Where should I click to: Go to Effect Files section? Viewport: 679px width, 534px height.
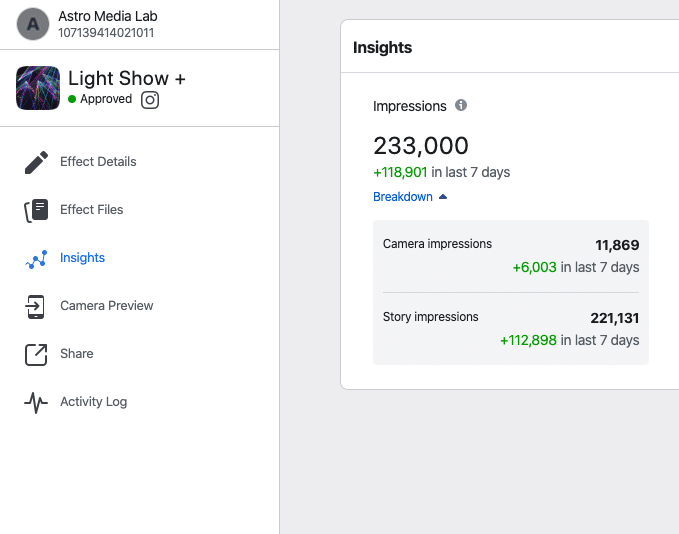[x=91, y=210]
